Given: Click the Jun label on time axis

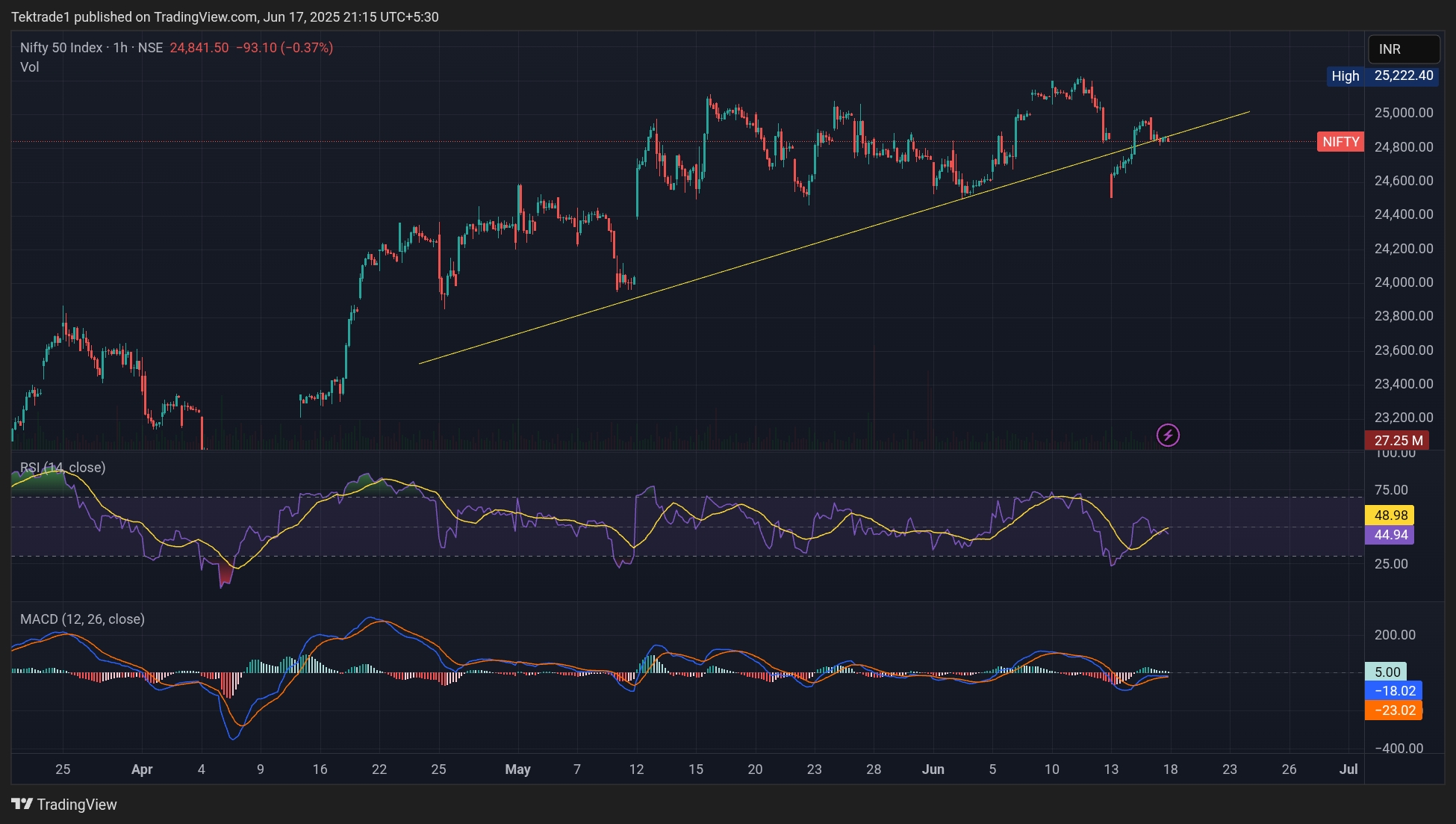Looking at the screenshot, I should (x=933, y=769).
